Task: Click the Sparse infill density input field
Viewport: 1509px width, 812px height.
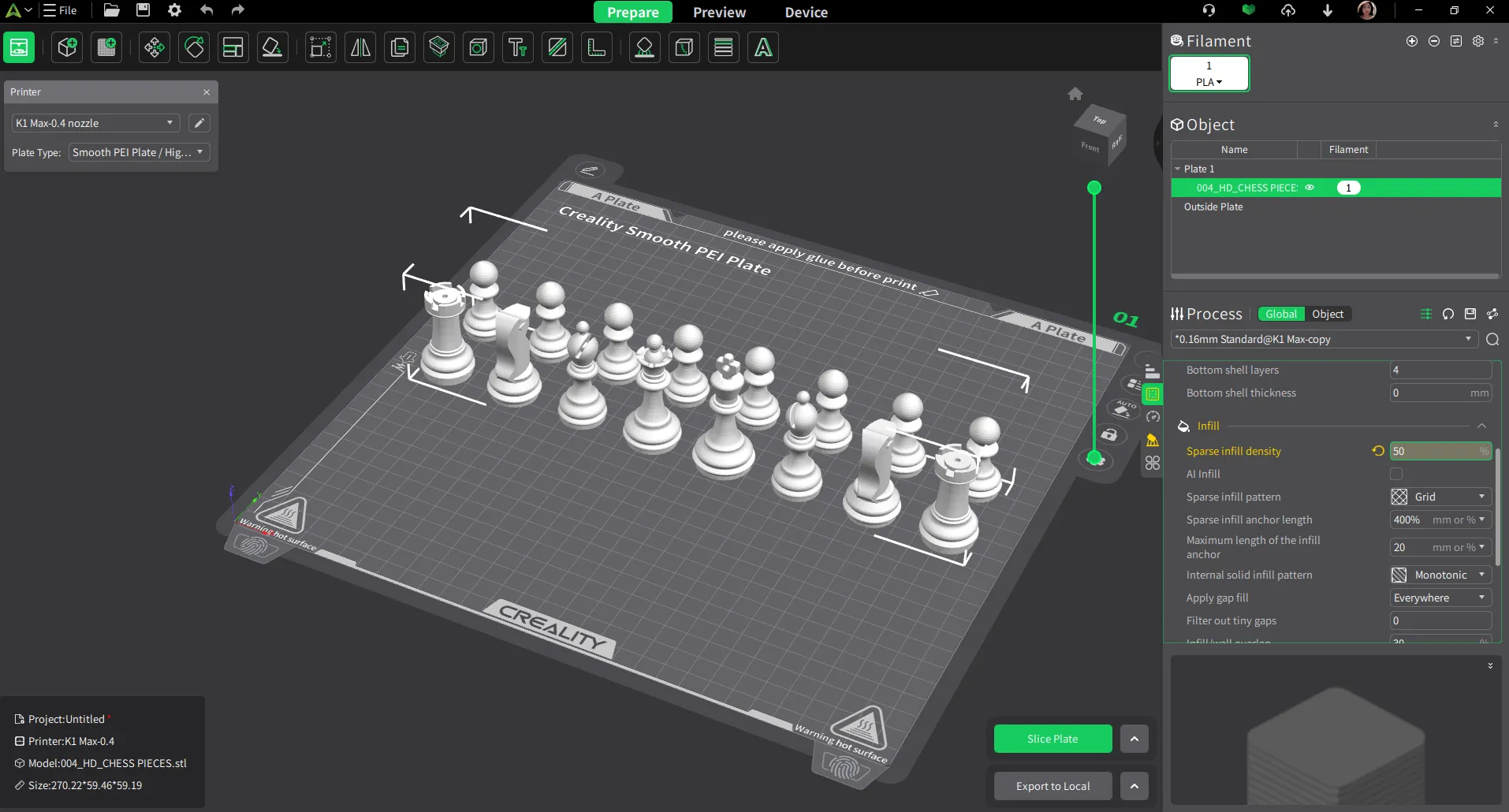Action: (x=1440, y=451)
